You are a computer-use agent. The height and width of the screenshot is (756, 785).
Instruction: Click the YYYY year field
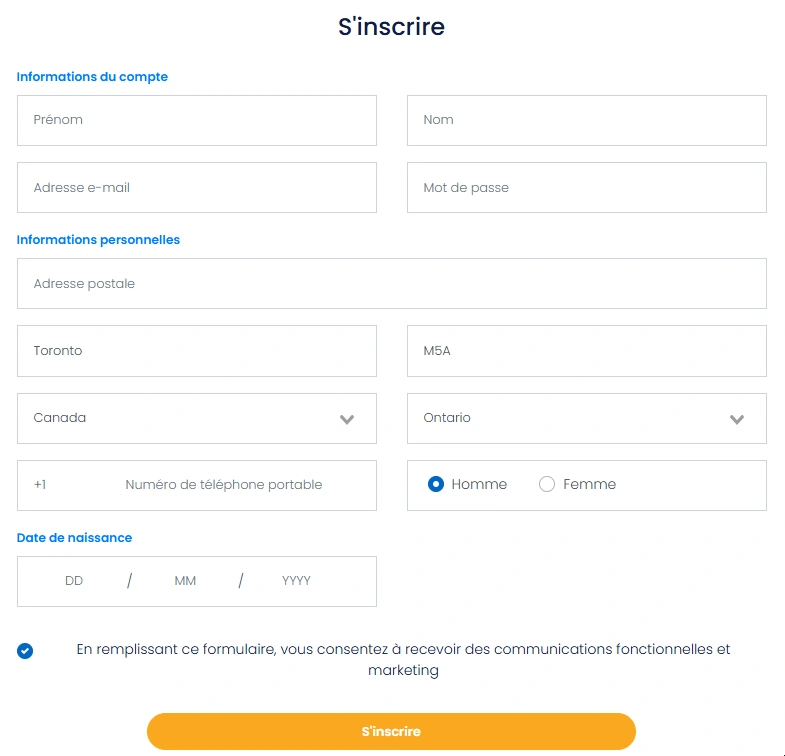point(296,581)
